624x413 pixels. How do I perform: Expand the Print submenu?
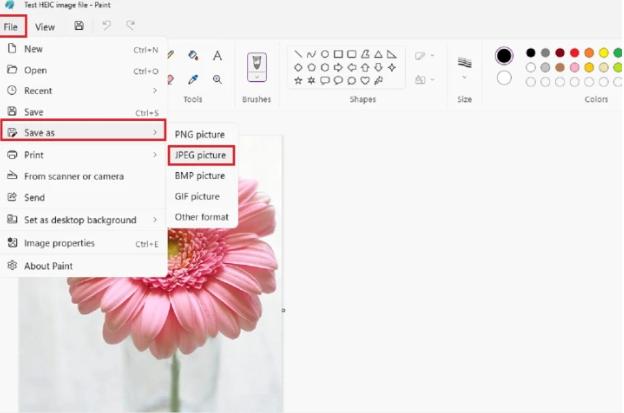[155, 155]
